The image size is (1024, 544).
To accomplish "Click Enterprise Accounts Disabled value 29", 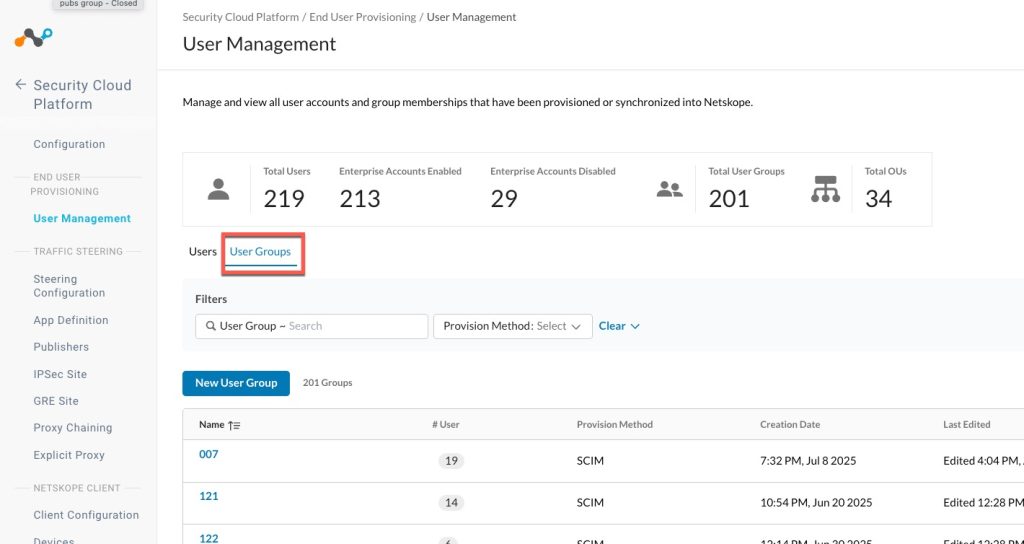I will (504, 199).
